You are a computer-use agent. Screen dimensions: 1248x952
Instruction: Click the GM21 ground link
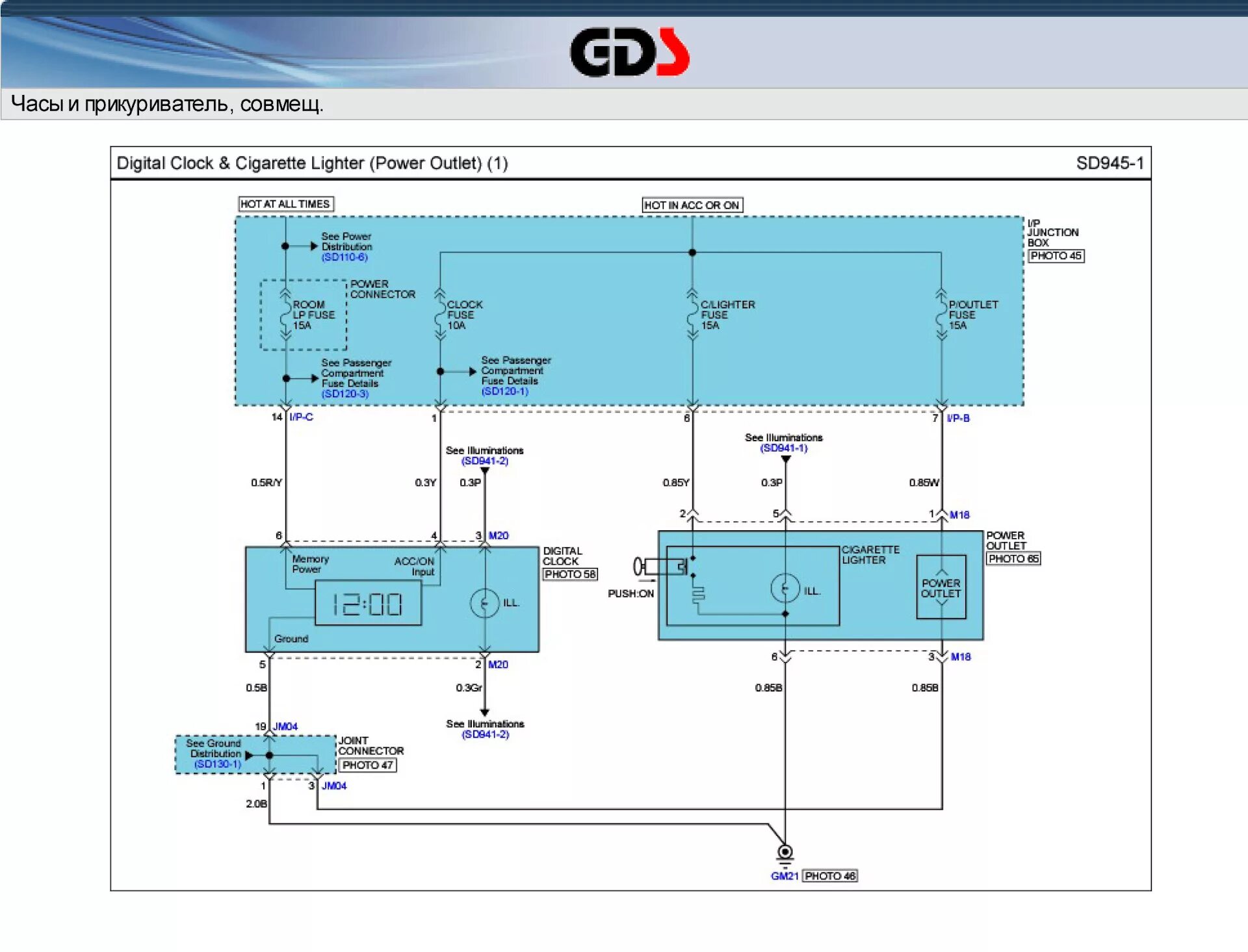tap(785, 876)
